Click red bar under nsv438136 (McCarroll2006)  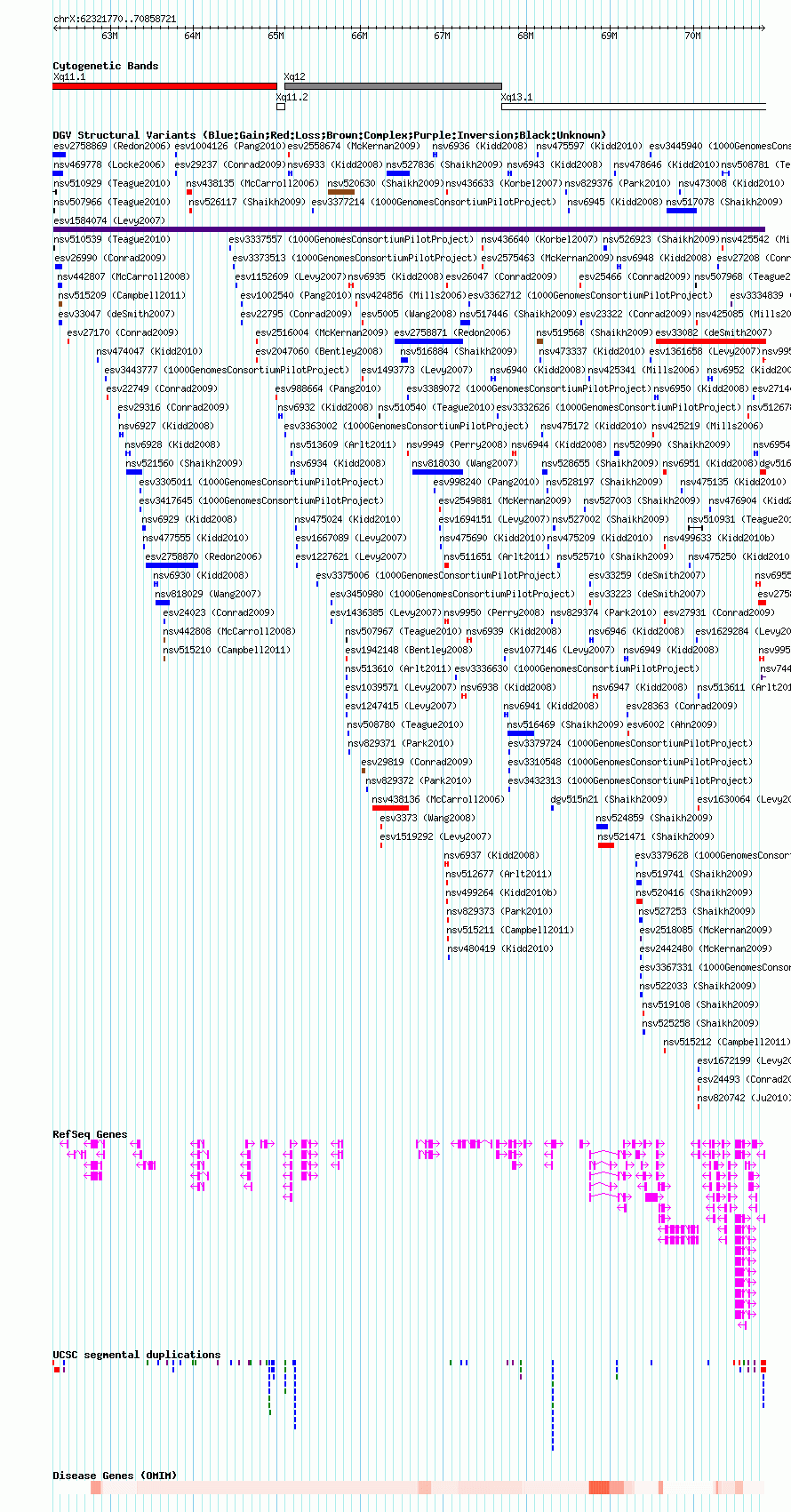390,808
